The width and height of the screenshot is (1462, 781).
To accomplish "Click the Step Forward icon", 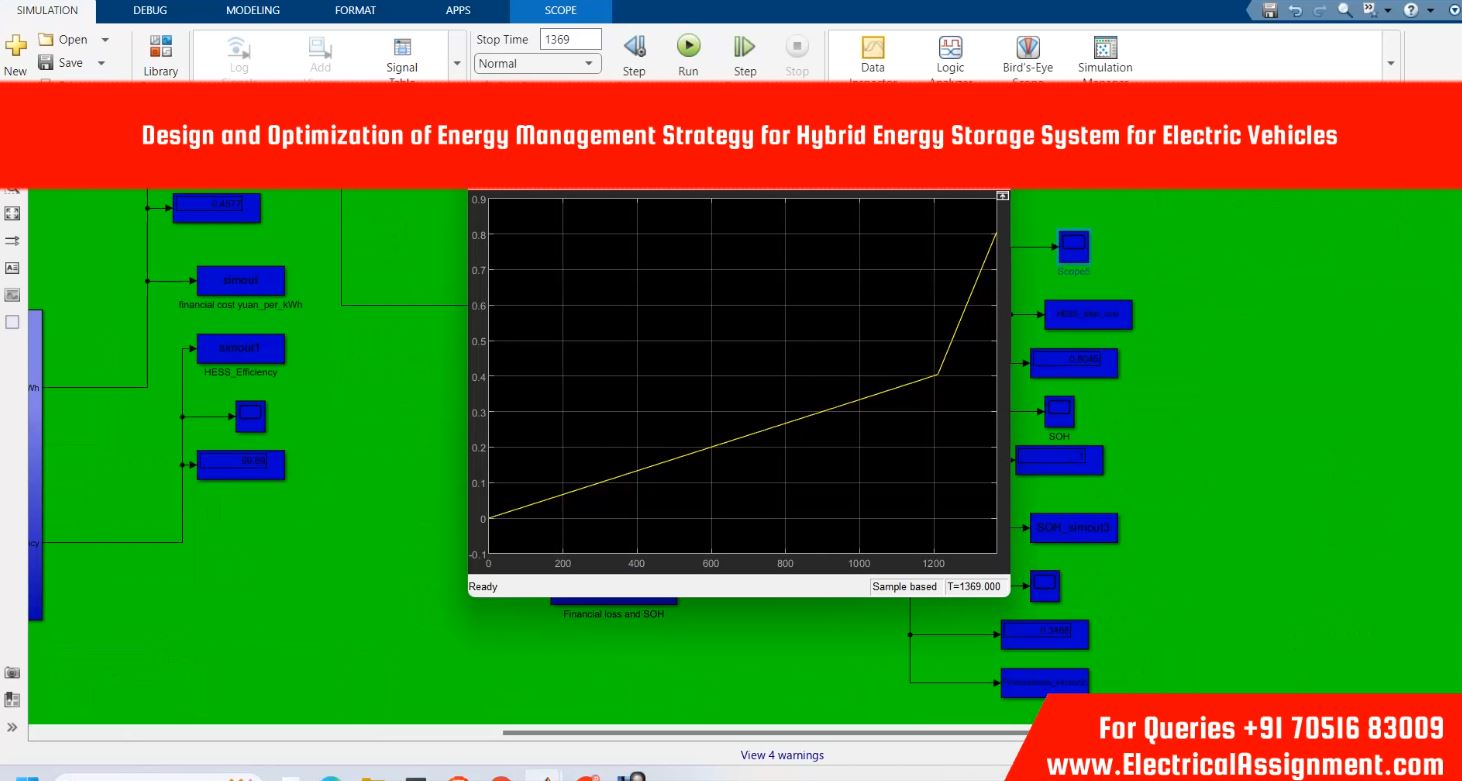I will tap(744, 47).
